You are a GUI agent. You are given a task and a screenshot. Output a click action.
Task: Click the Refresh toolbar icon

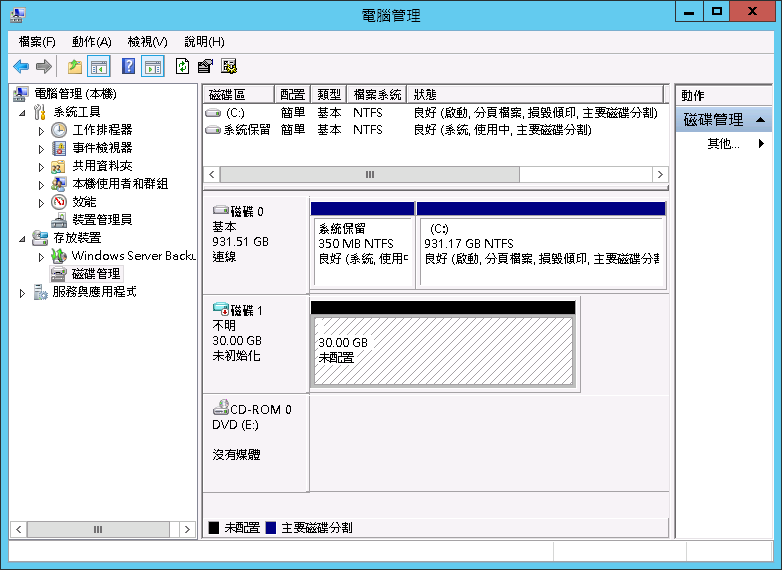click(x=182, y=67)
